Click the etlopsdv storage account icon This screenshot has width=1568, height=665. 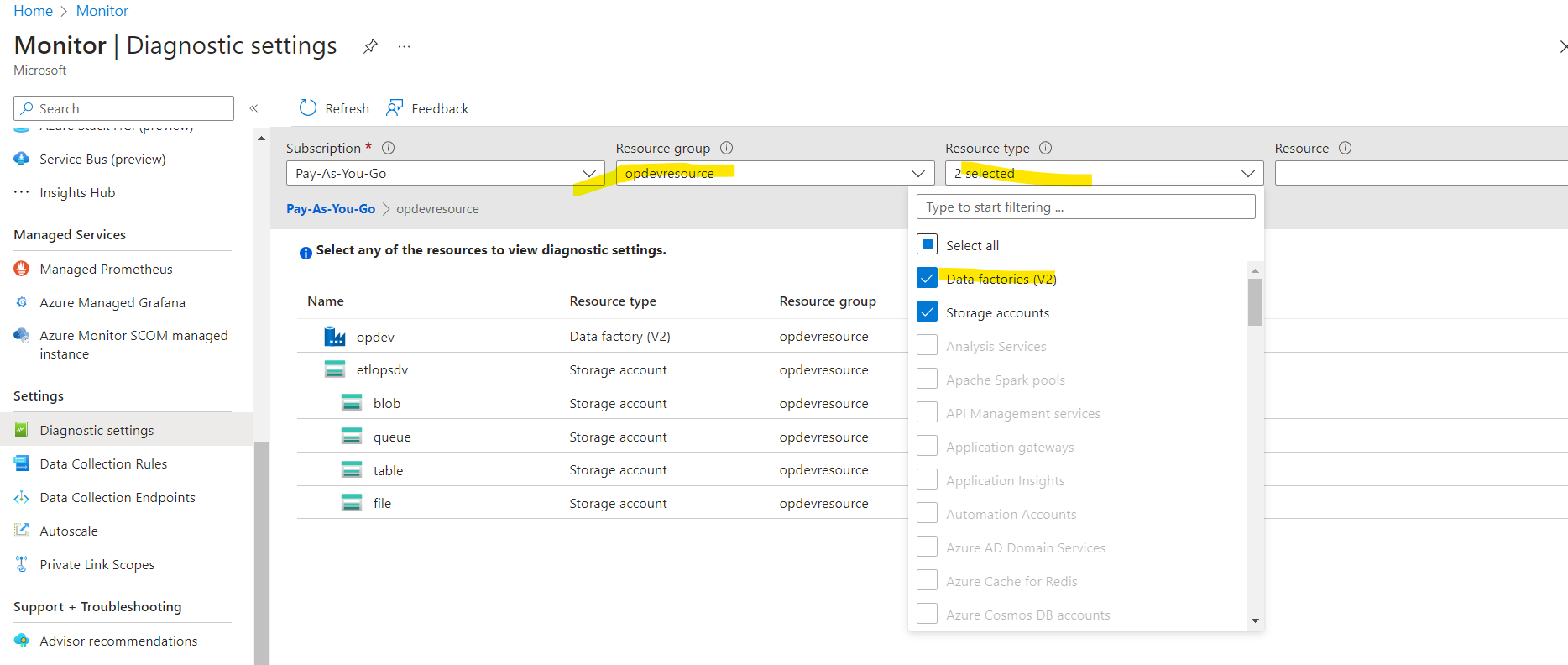pyautogui.click(x=335, y=369)
